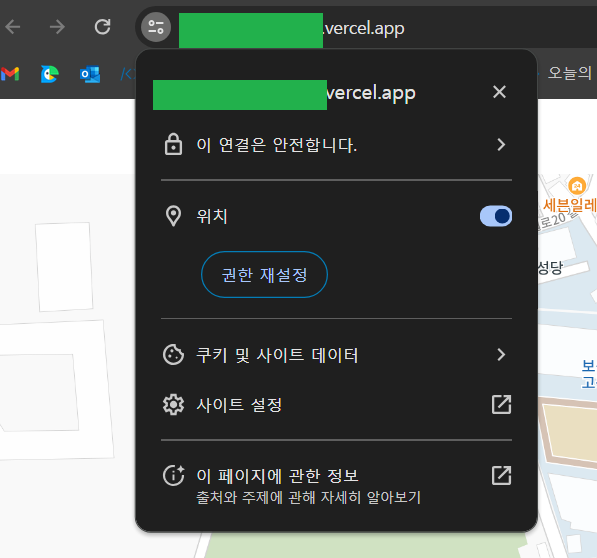The height and width of the screenshot is (558, 597).
Task: Open Outlook bookmark in bookmarks bar
Action: coord(90,74)
